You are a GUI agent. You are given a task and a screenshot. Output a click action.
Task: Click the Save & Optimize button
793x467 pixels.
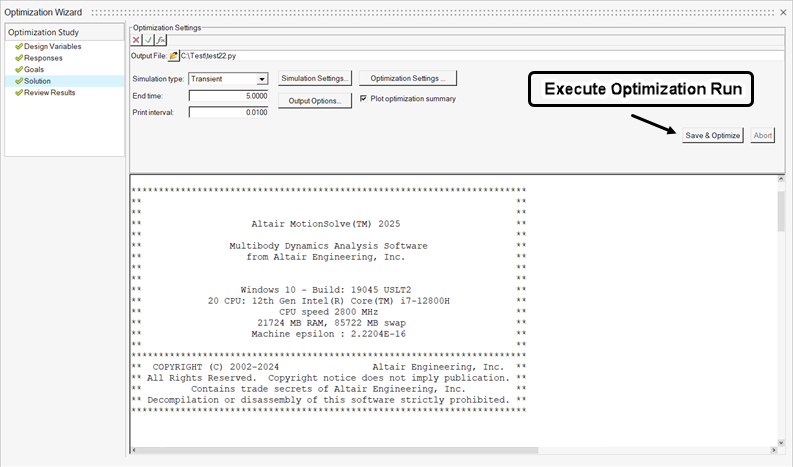click(x=712, y=135)
